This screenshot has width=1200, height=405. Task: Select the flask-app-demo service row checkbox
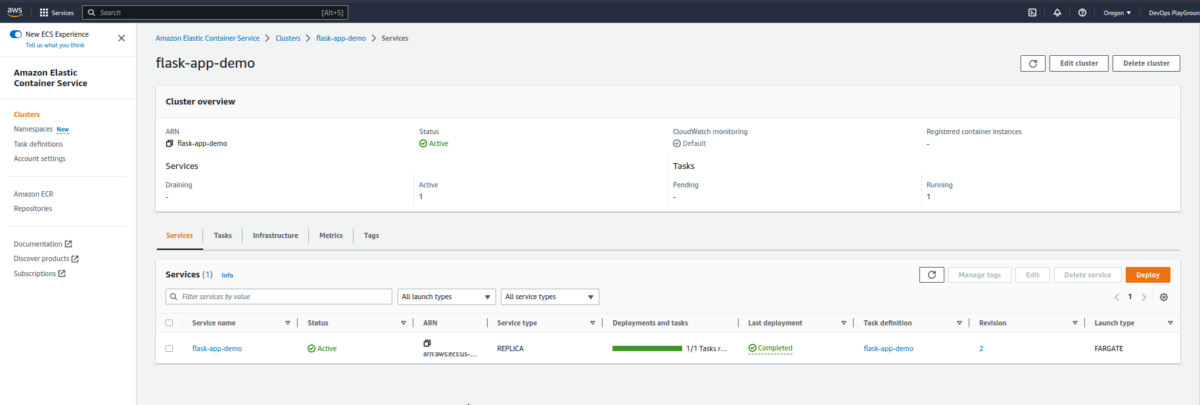click(169, 348)
